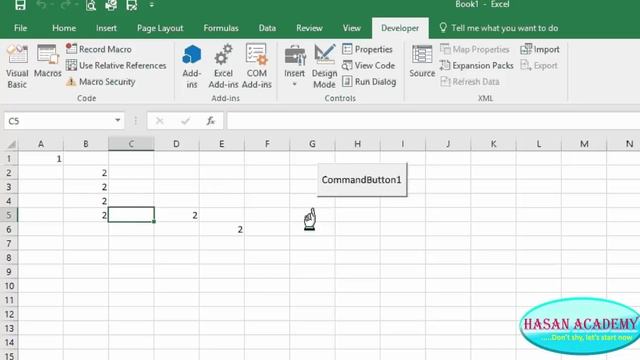Select column H header

pos(358,144)
